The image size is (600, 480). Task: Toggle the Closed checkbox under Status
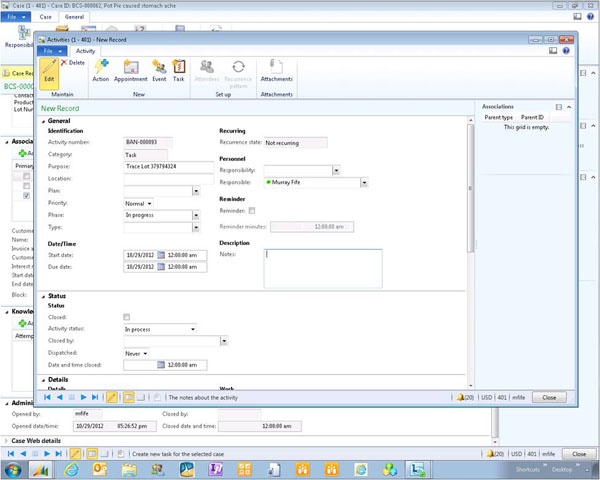(x=126, y=317)
